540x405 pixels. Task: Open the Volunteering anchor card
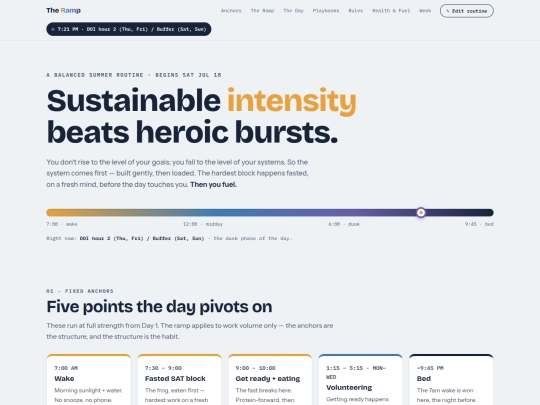[x=361, y=380]
